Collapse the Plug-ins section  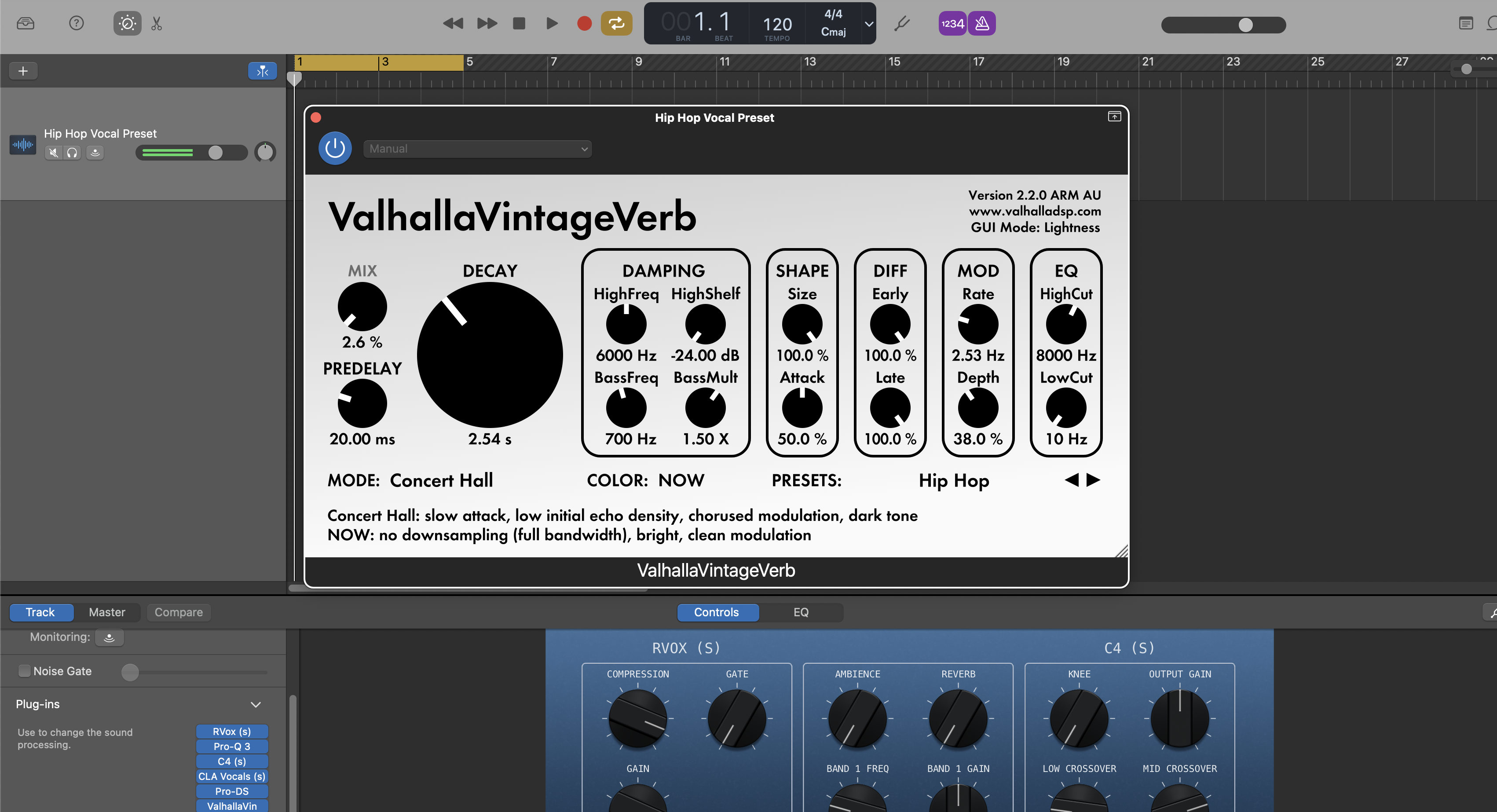(x=256, y=704)
